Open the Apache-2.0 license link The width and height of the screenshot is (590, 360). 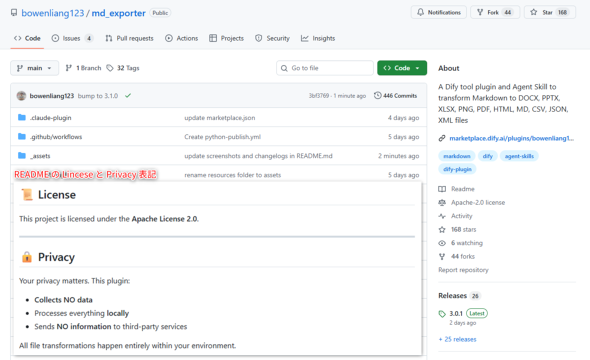(x=478, y=202)
